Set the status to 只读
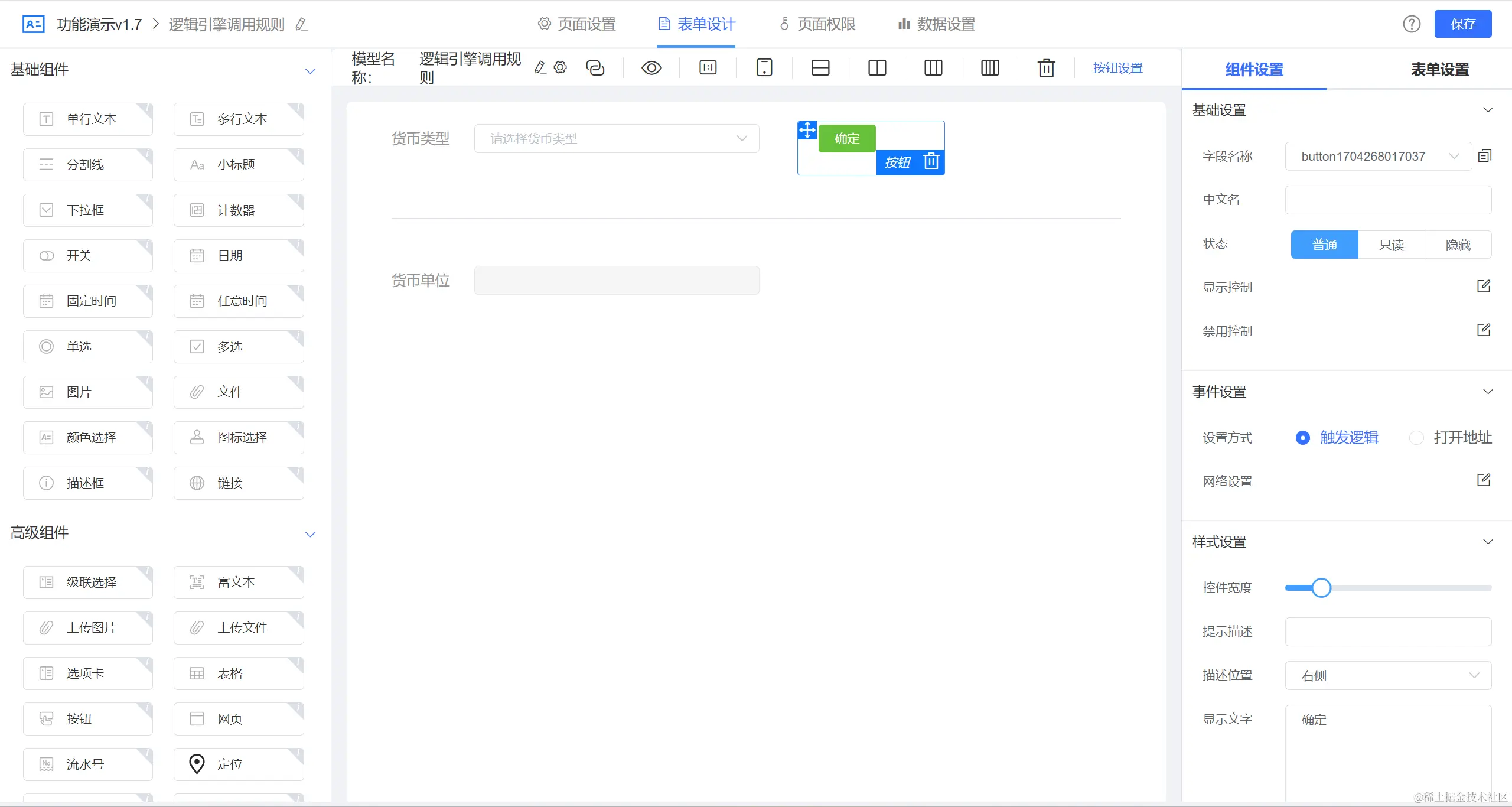Viewport: 1512px width, 807px height. point(1391,245)
